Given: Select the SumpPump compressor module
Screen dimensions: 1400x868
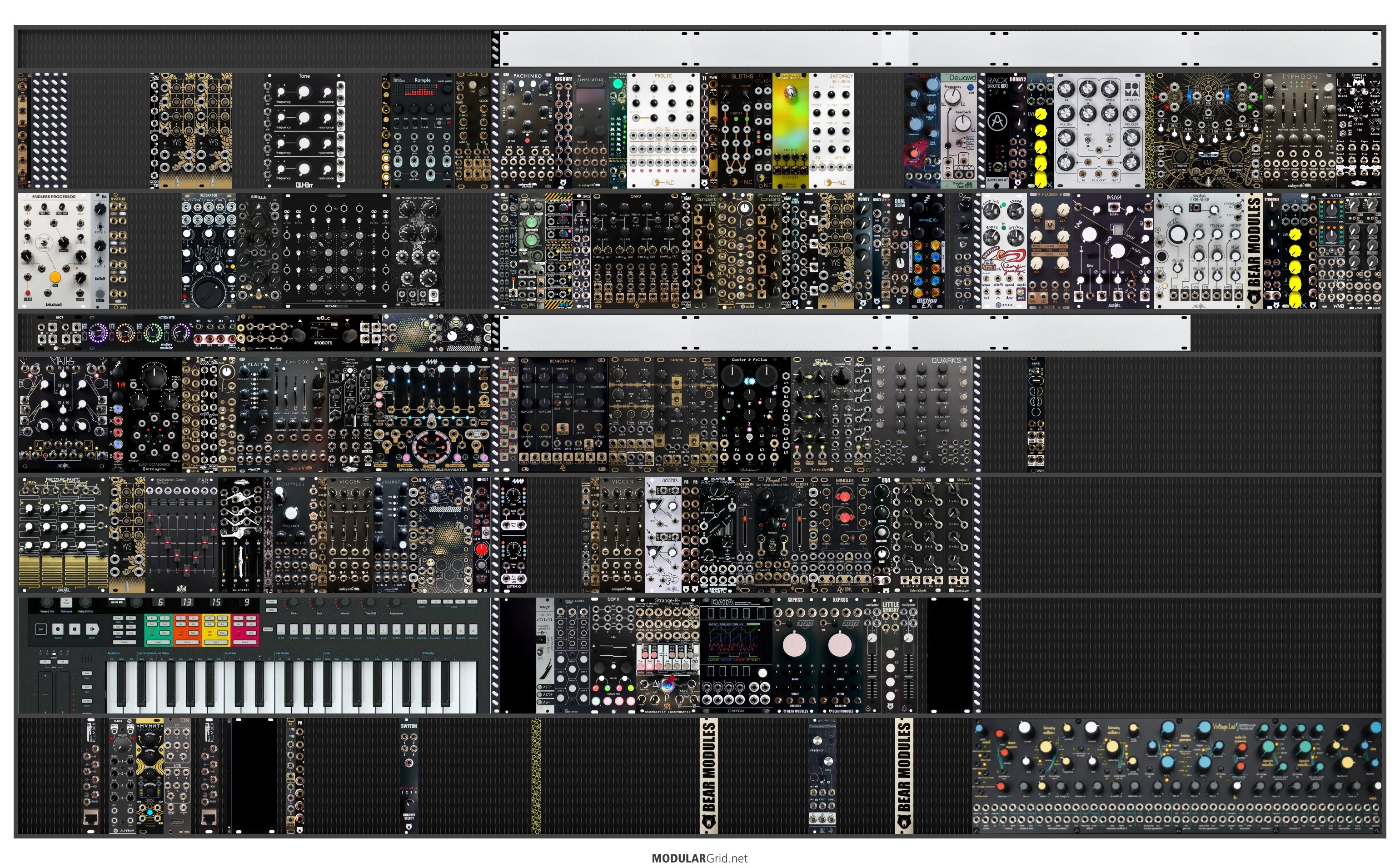Looking at the screenshot, I should click(x=531, y=251).
